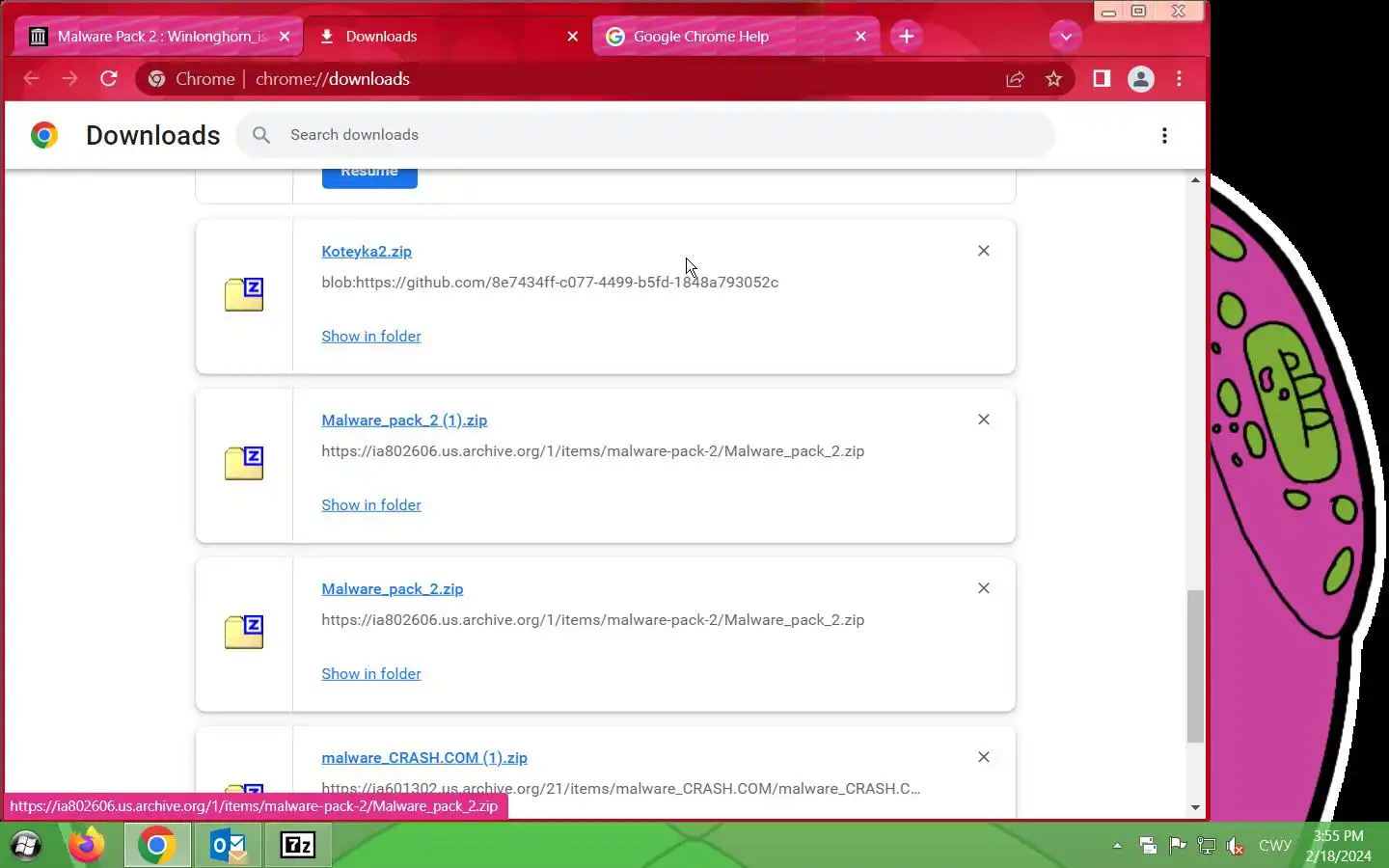Click the vertical scrollbar thumb
The image size is (1389, 868).
1195,665
